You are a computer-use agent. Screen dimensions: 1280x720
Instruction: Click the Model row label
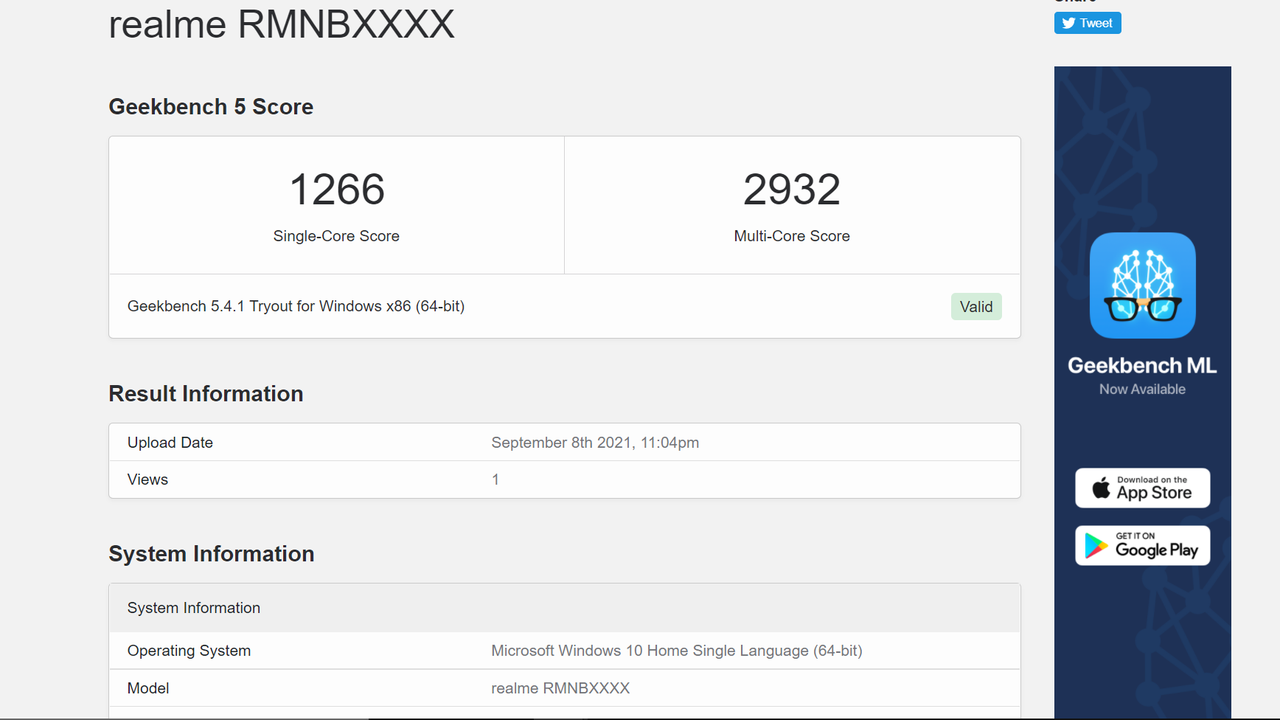148,688
